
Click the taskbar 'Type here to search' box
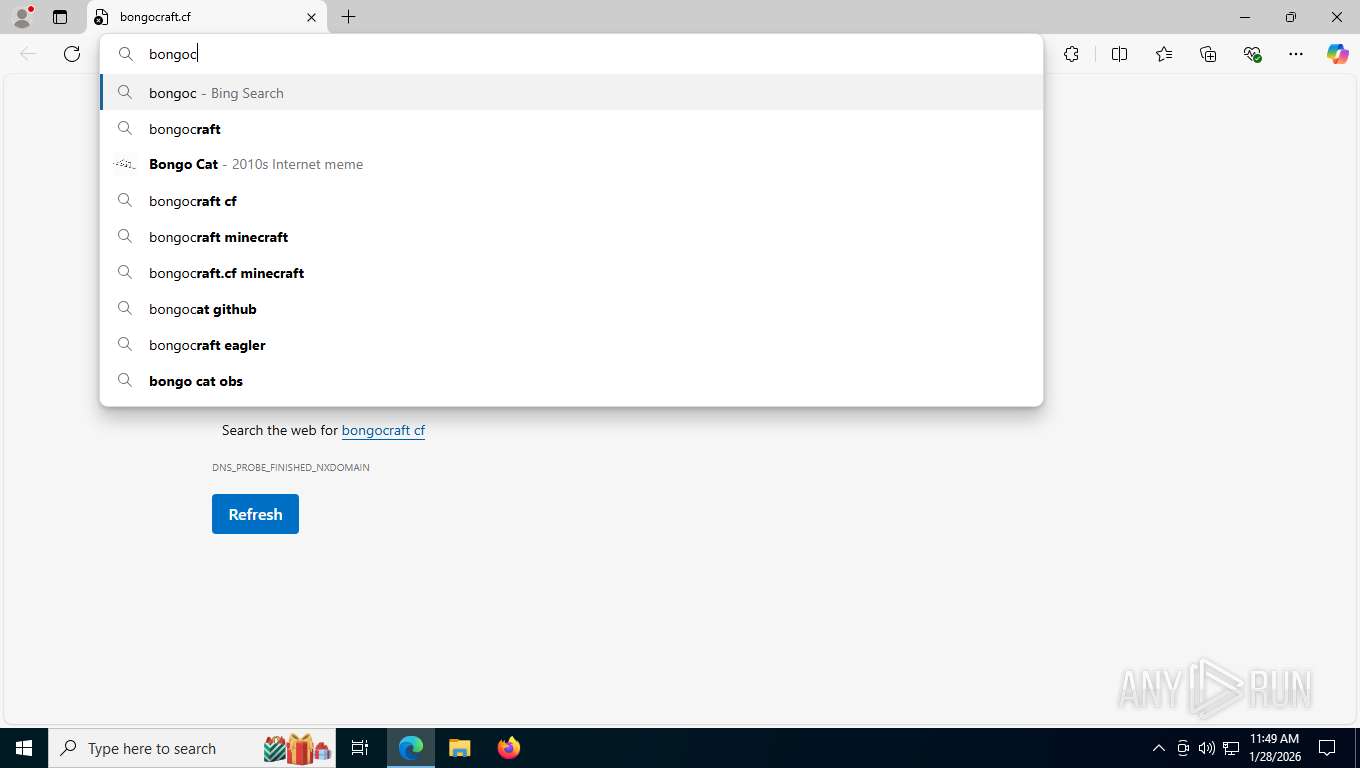click(193, 748)
